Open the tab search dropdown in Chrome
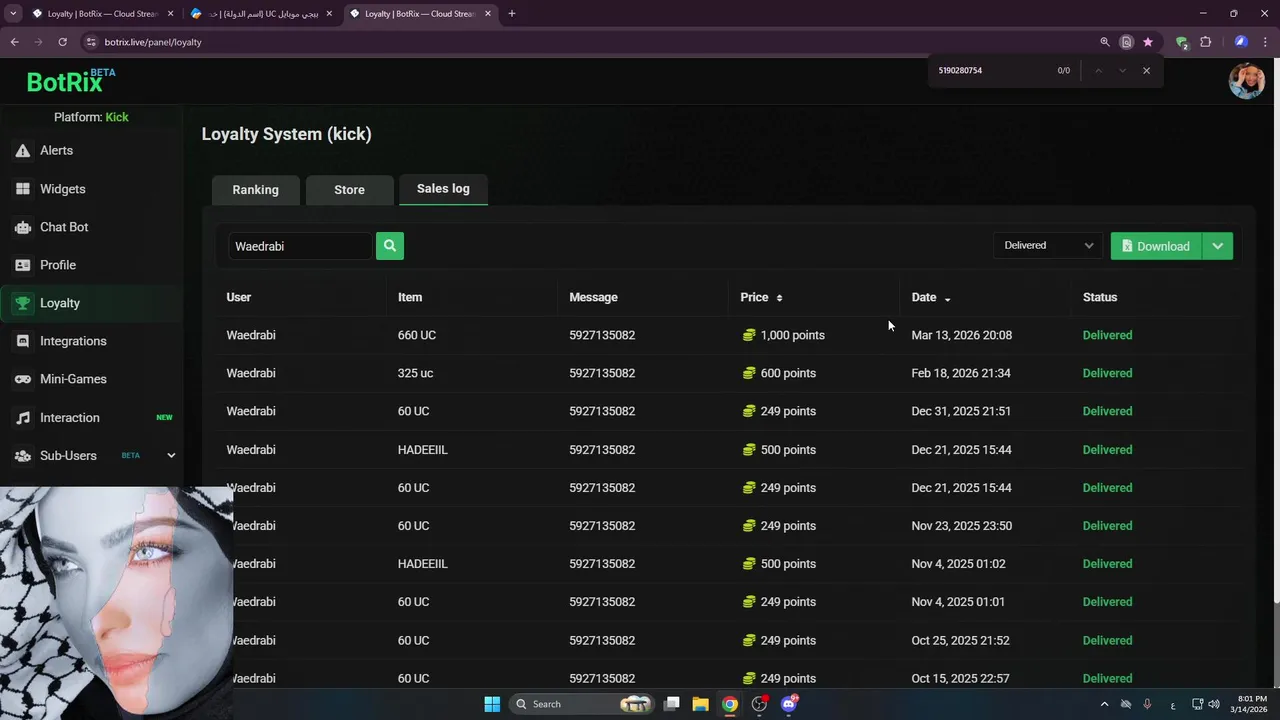Image resolution: width=1280 pixels, height=720 pixels. click(13, 14)
